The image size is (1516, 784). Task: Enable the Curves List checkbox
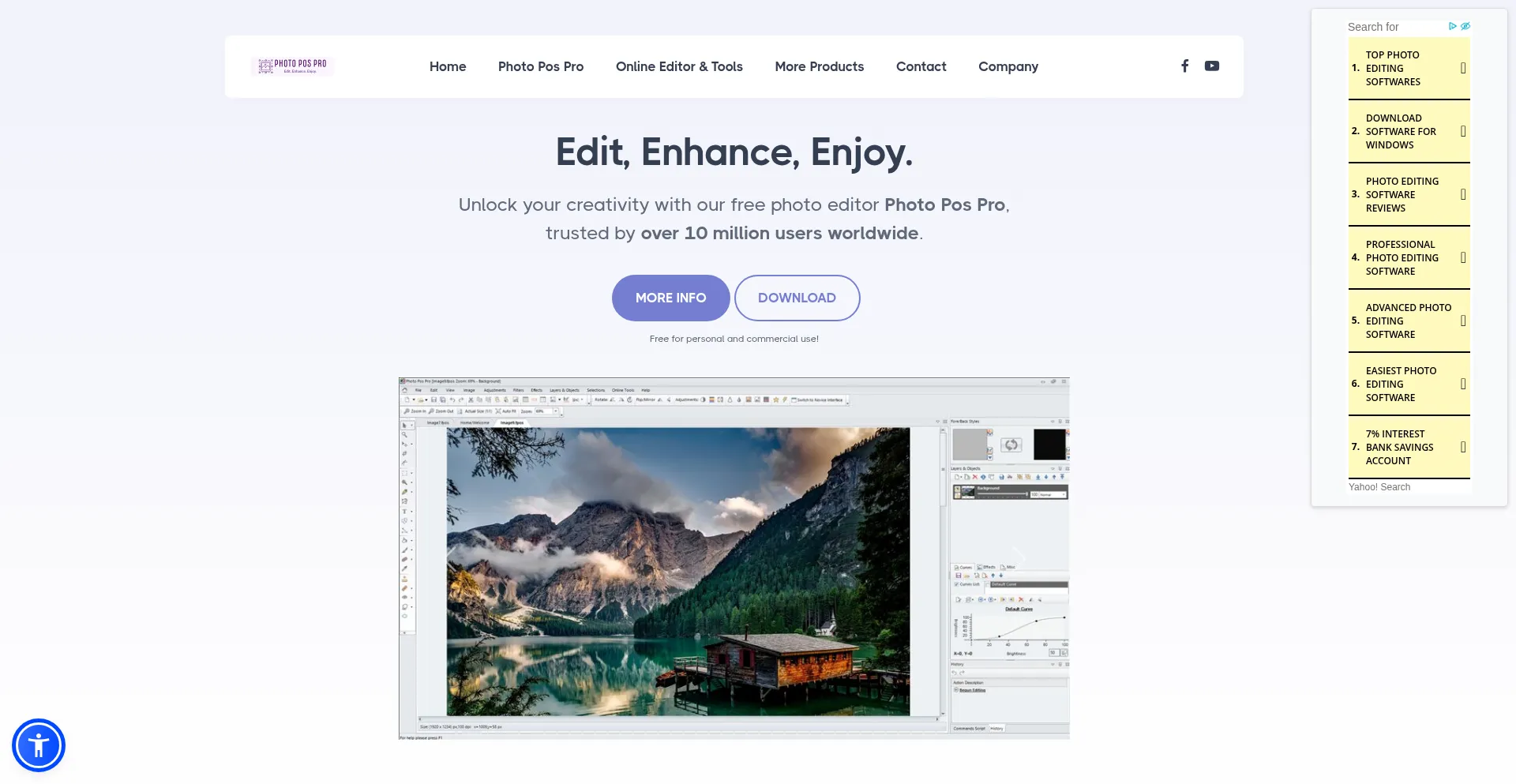(956, 585)
